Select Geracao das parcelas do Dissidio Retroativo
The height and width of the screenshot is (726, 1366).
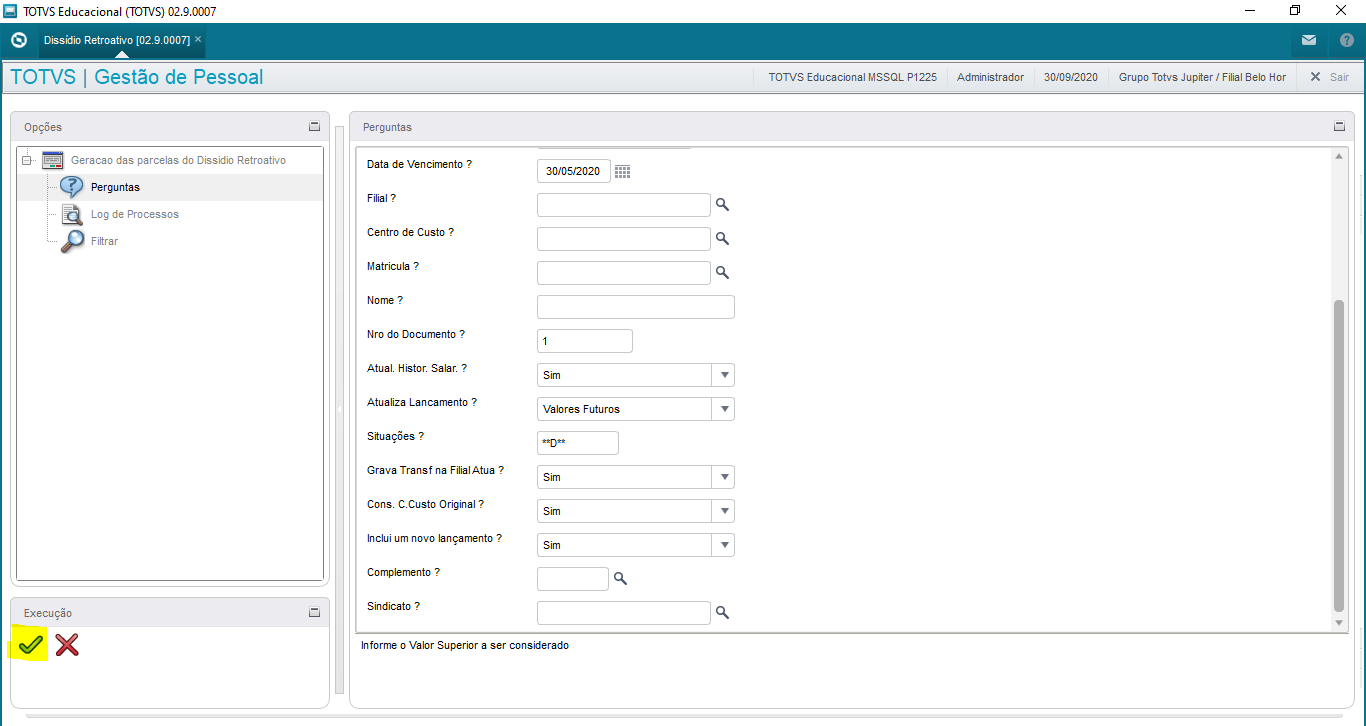[178, 160]
